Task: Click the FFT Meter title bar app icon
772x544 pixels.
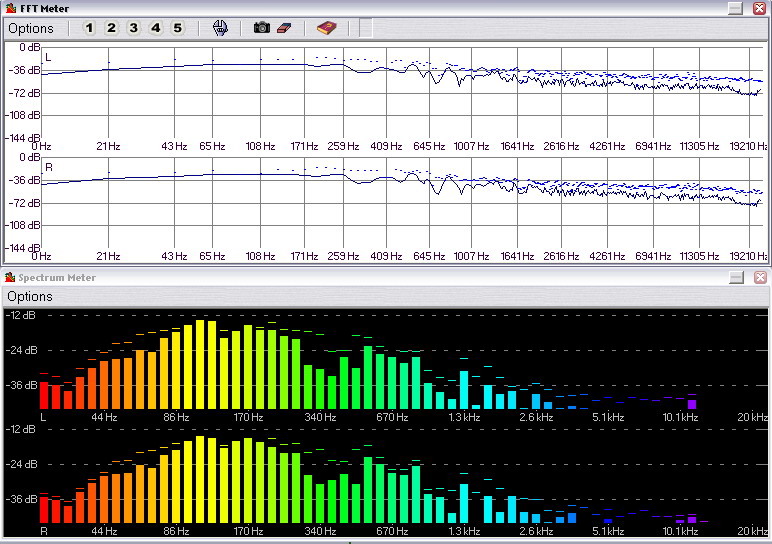Action: pyautogui.click(x=10, y=8)
